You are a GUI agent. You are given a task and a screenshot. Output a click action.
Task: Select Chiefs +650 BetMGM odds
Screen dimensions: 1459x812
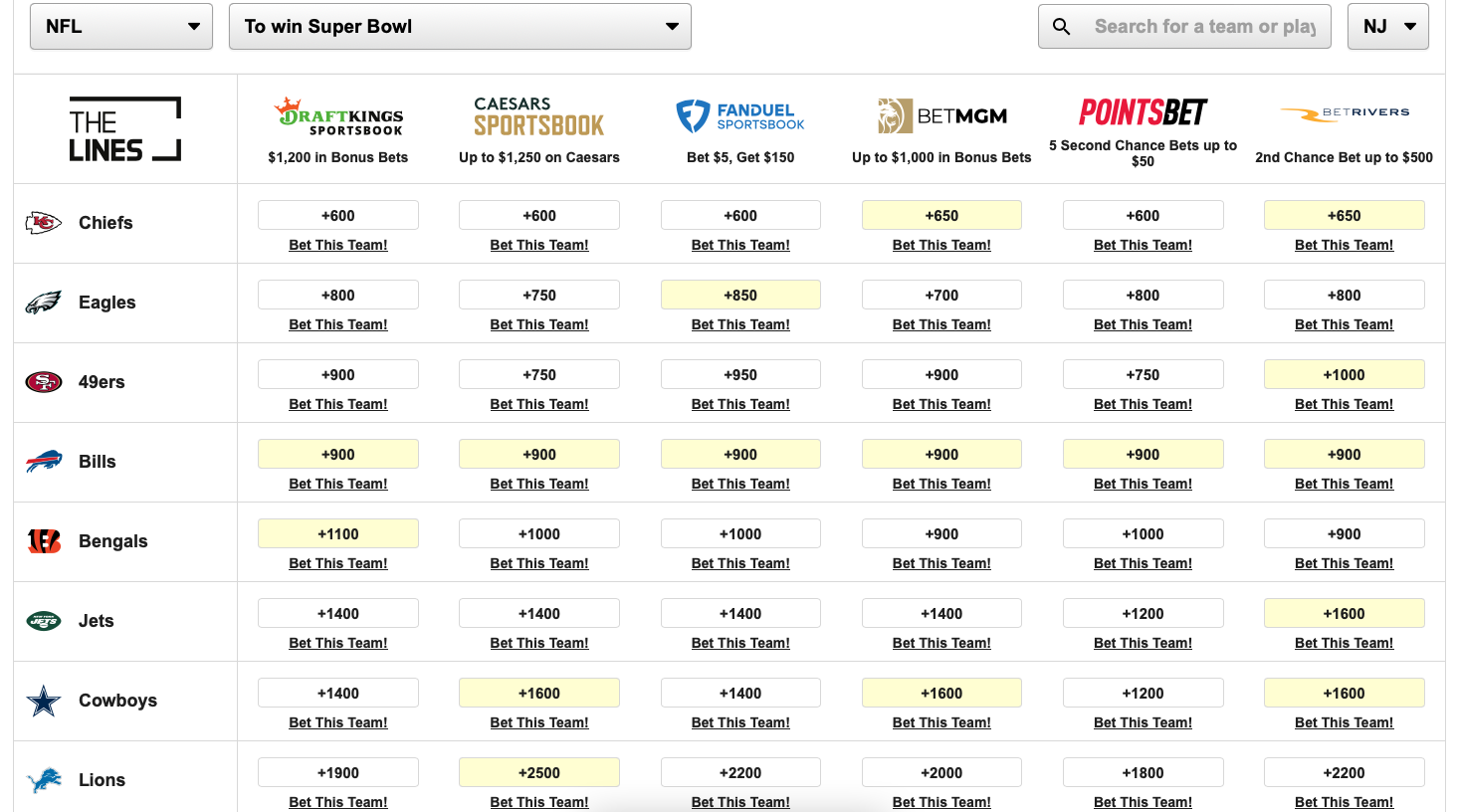[x=941, y=215]
